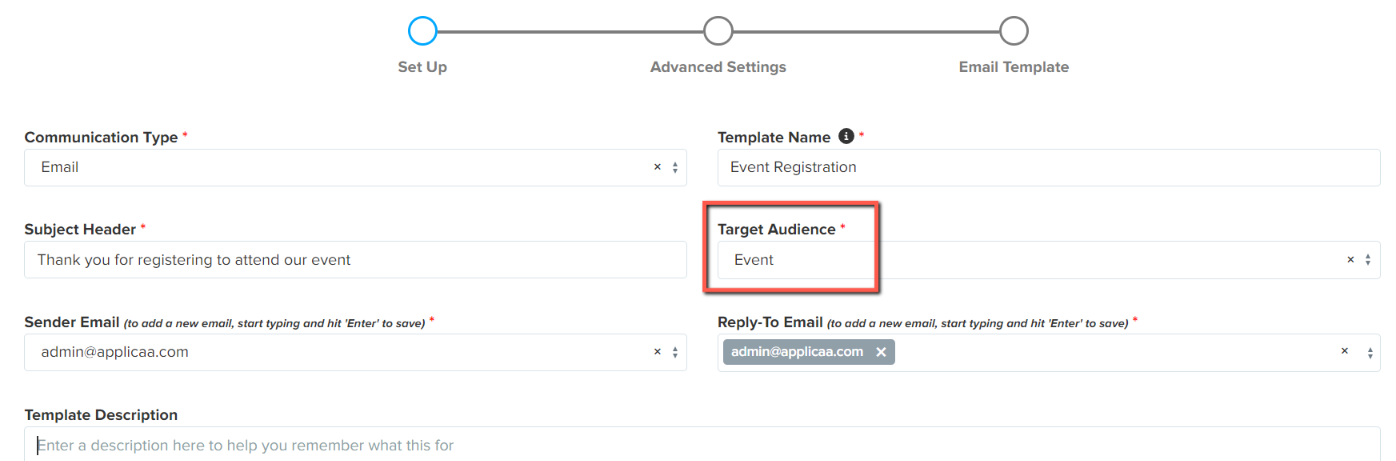Viewport: 1396px width, 461px height.
Task: Expand the Reply-To Email dropdown arrows
Action: pos(1369,352)
